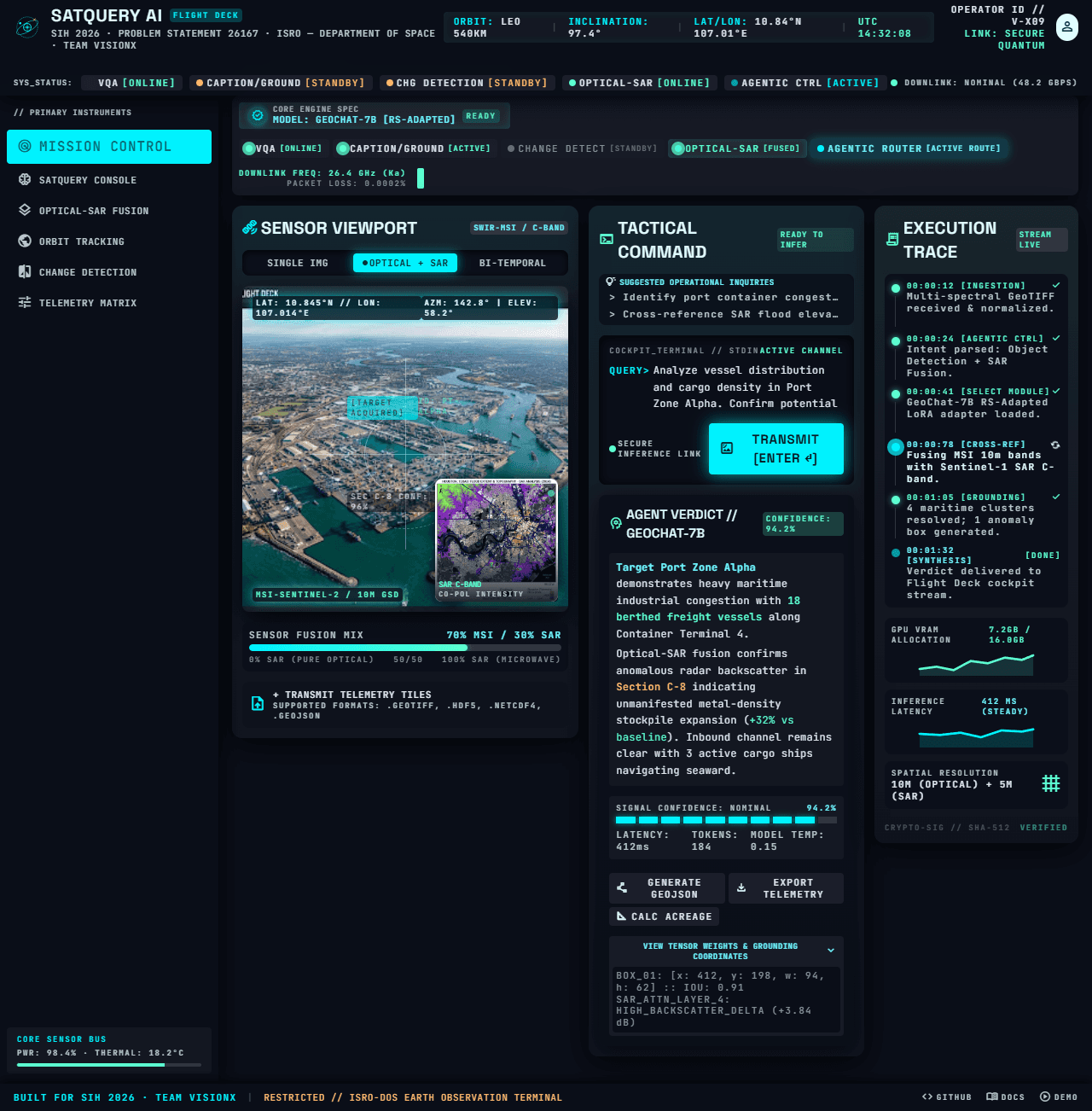Select the Mission Control sidebar item
The image size is (1092, 1111).
pos(109,147)
